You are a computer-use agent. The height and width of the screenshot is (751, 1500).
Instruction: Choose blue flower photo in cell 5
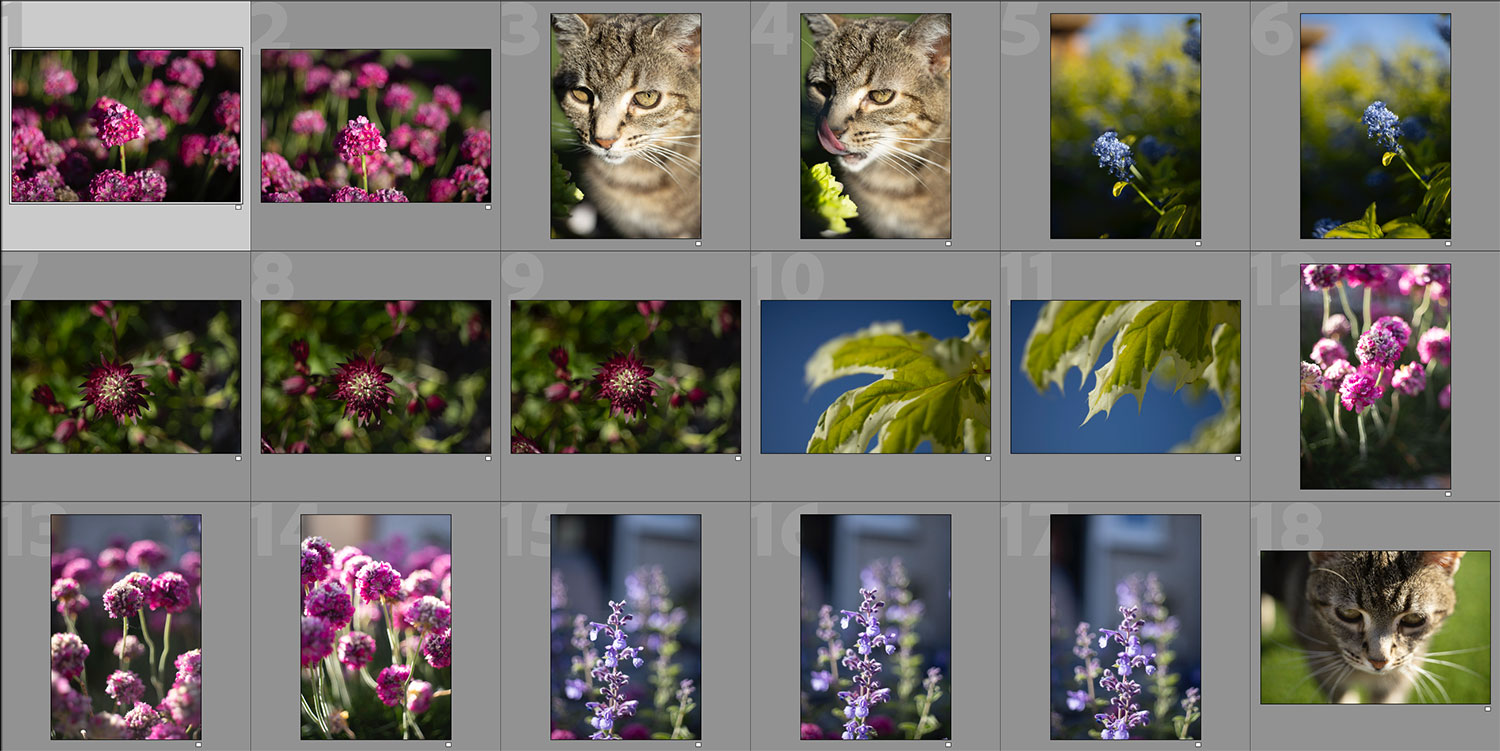1126,126
